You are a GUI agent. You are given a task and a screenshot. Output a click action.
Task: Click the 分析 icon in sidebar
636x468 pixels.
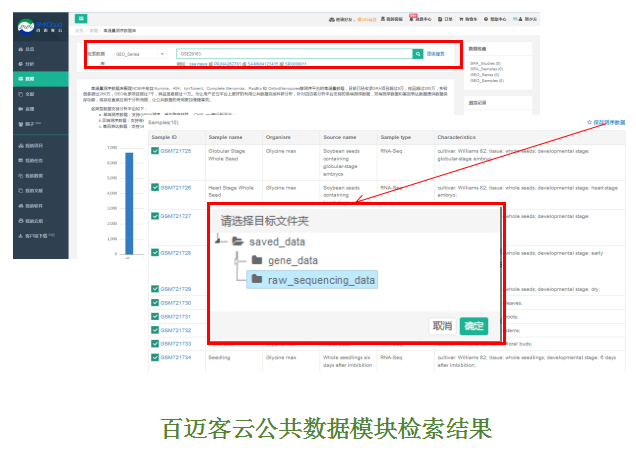tap(15, 63)
